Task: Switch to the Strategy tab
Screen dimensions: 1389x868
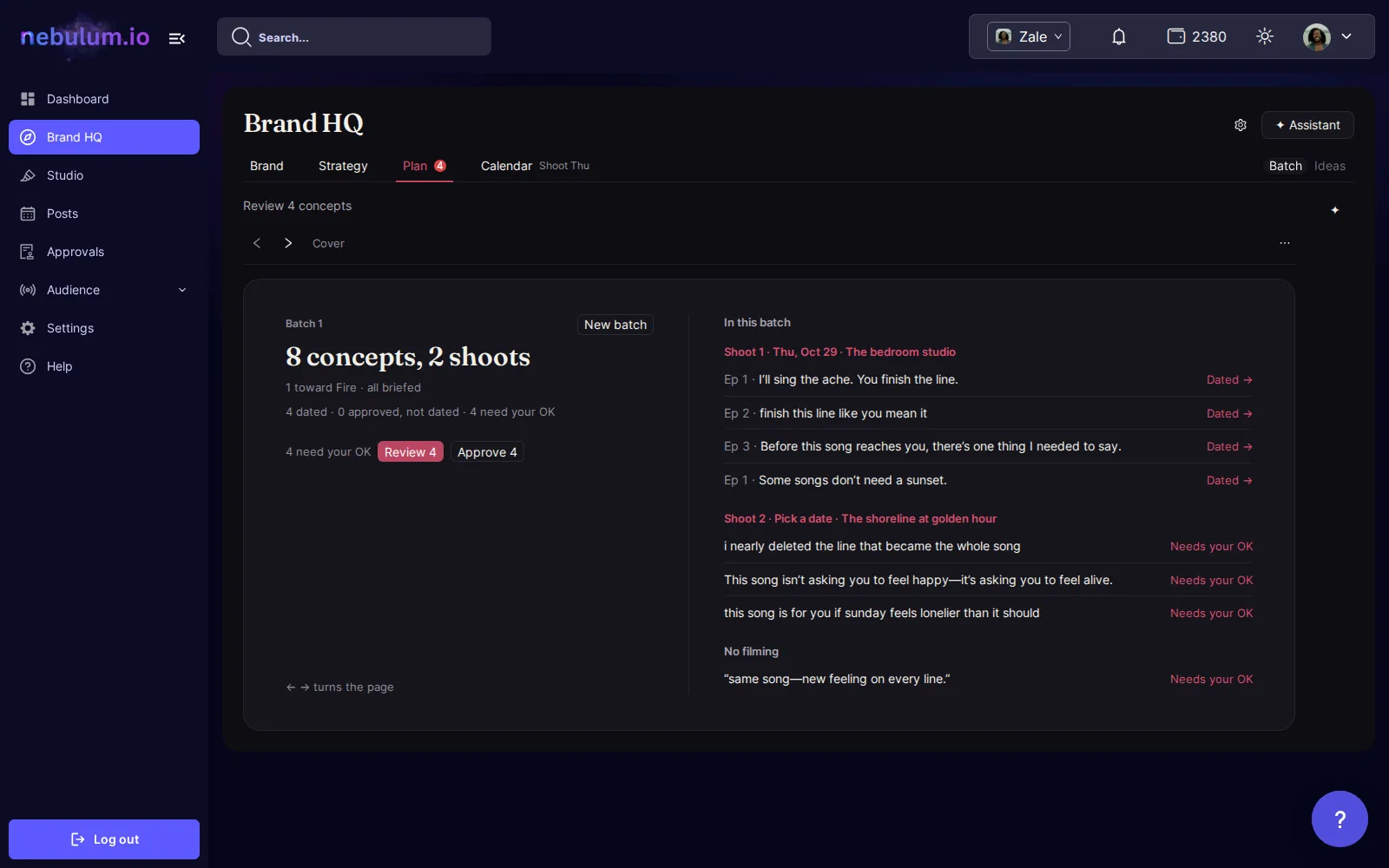Action: 343,166
